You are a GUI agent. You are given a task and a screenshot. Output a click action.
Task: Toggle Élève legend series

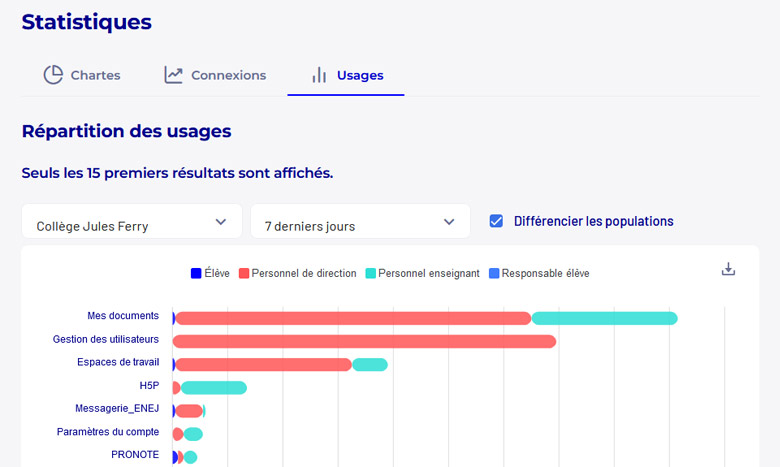210,273
